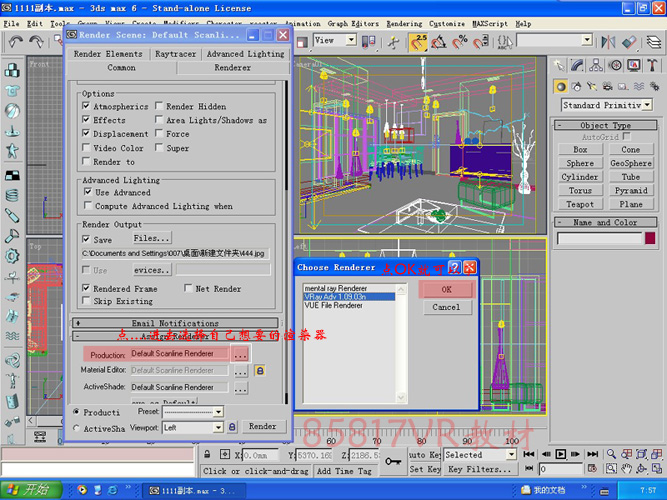Create a Teapot primitive
The height and width of the screenshot is (500, 667).
580,204
